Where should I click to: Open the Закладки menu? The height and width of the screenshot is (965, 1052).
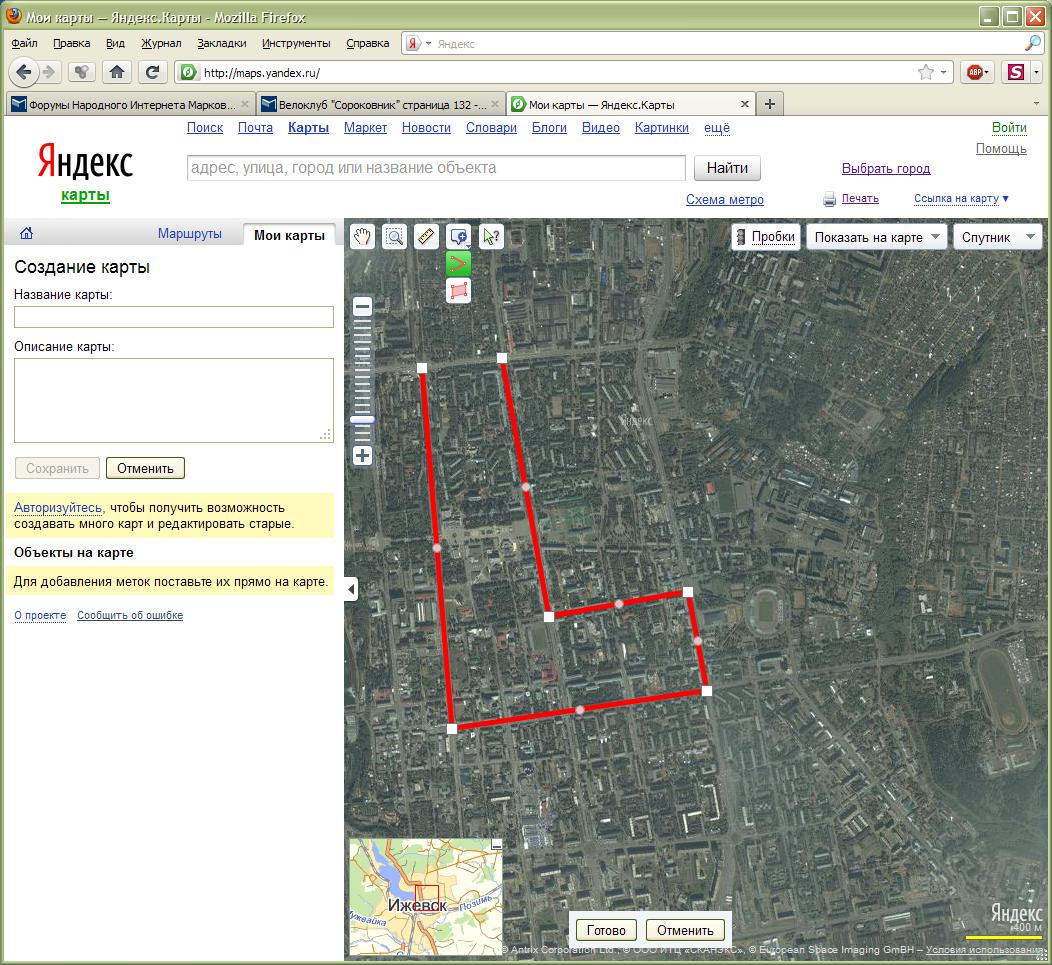coord(221,43)
